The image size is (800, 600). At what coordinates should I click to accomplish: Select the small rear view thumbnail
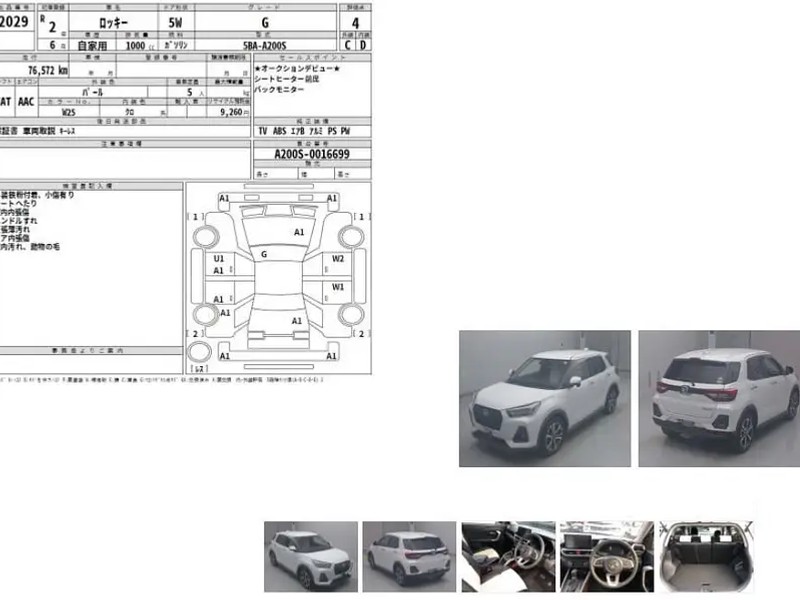407,556
